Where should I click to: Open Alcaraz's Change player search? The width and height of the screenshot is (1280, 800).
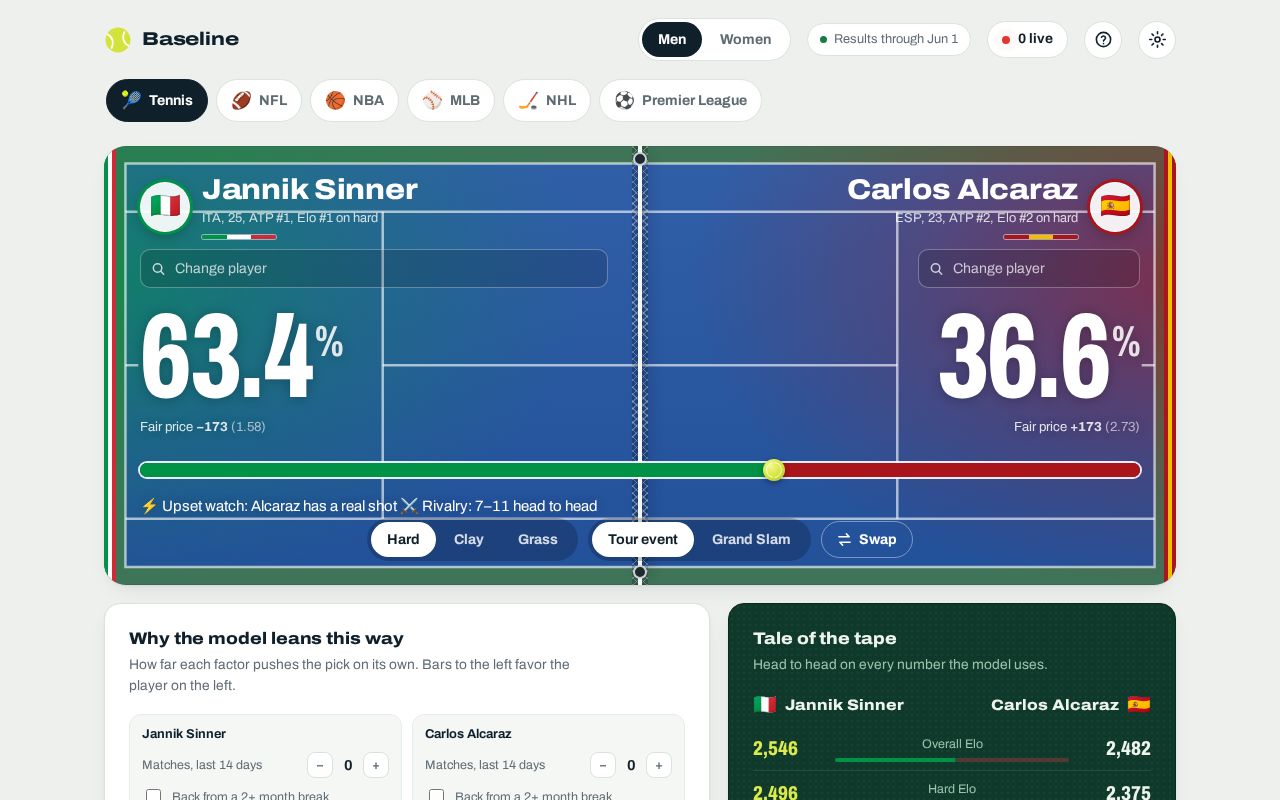pos(1029,268)
